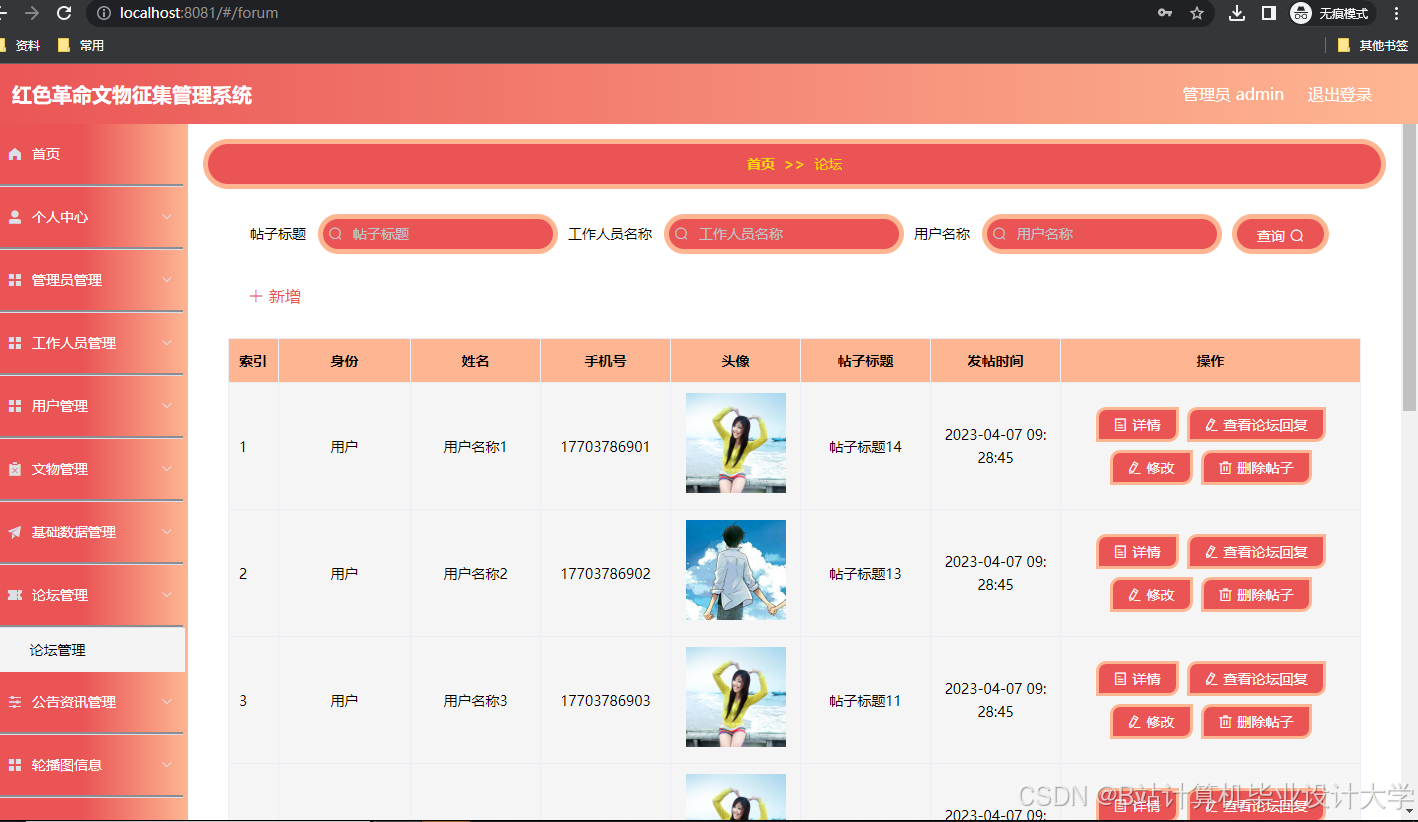Click the browser forward arrow
This screenshot has width=1418, height=822.
32,13
